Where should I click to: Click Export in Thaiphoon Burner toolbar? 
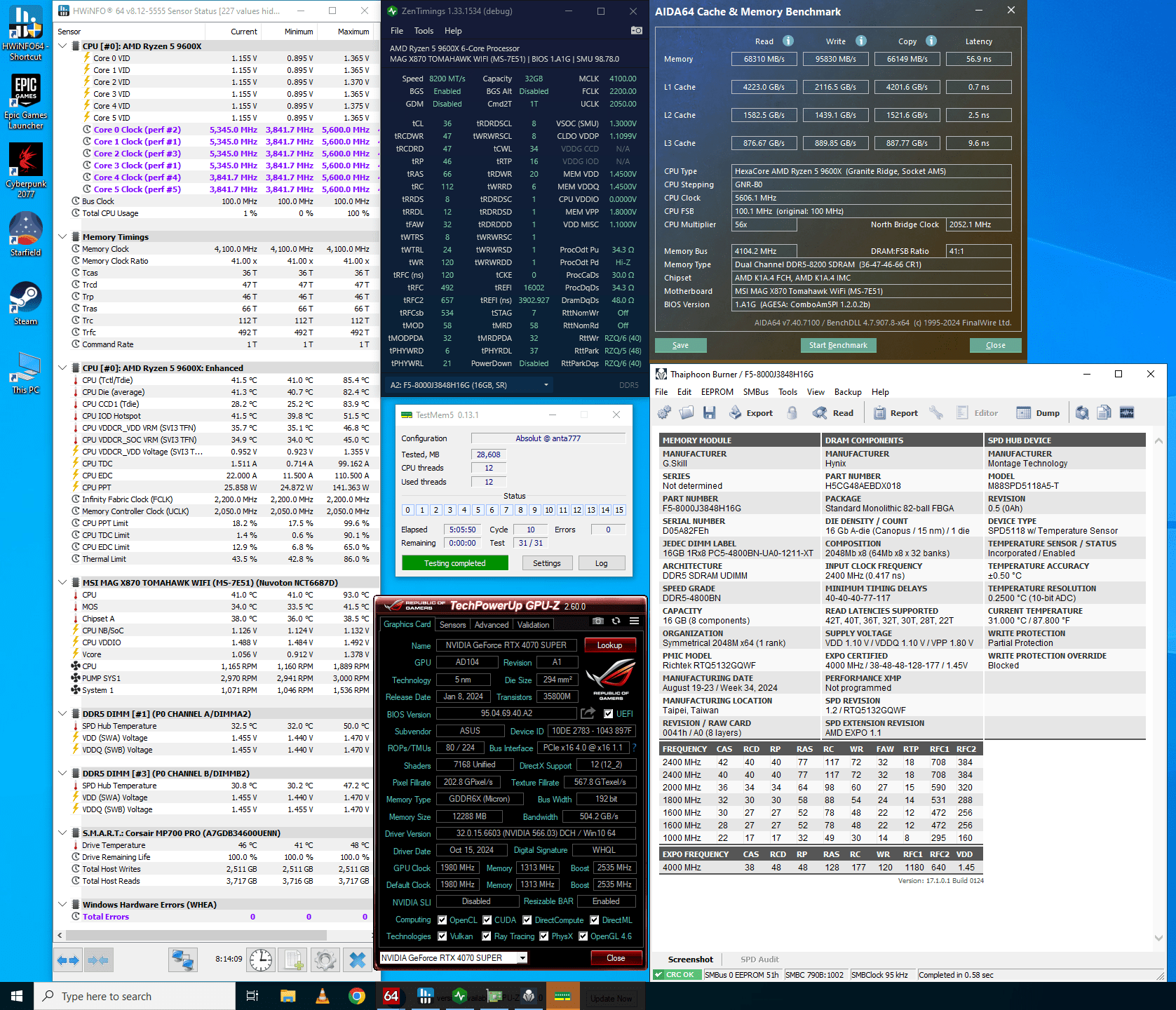[x=751, y=413]
